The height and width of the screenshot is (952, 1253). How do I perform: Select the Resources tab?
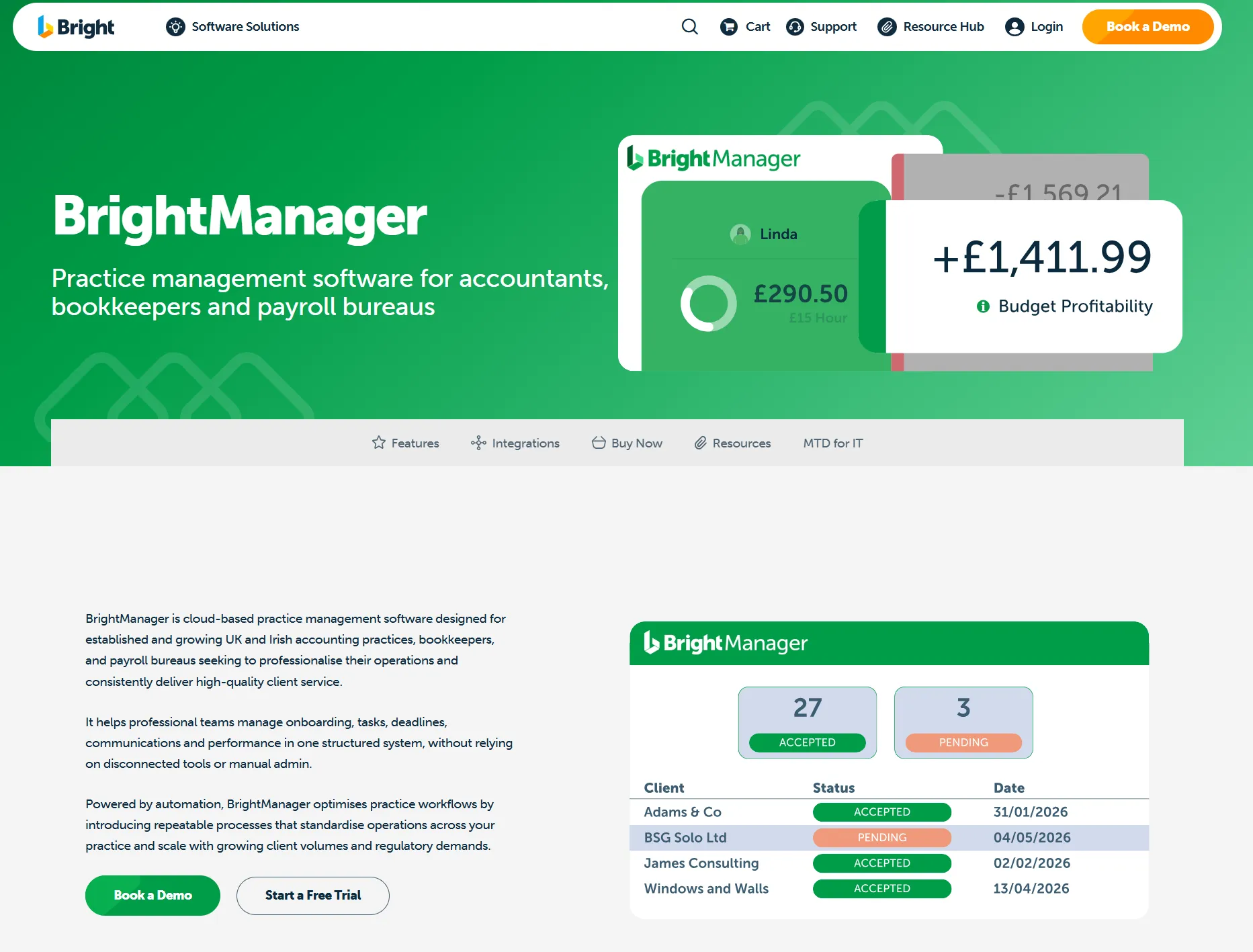[732, 443]
